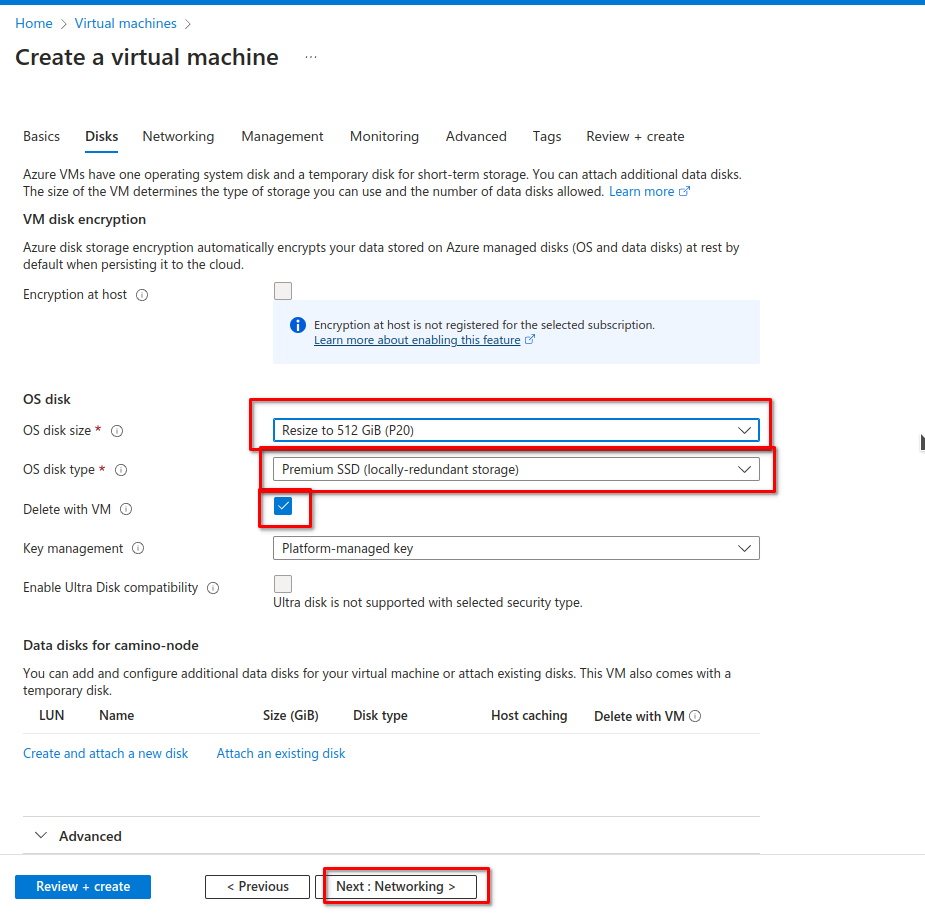Uncheck the Delete with VM checkbox

click(x=283, y=507)
